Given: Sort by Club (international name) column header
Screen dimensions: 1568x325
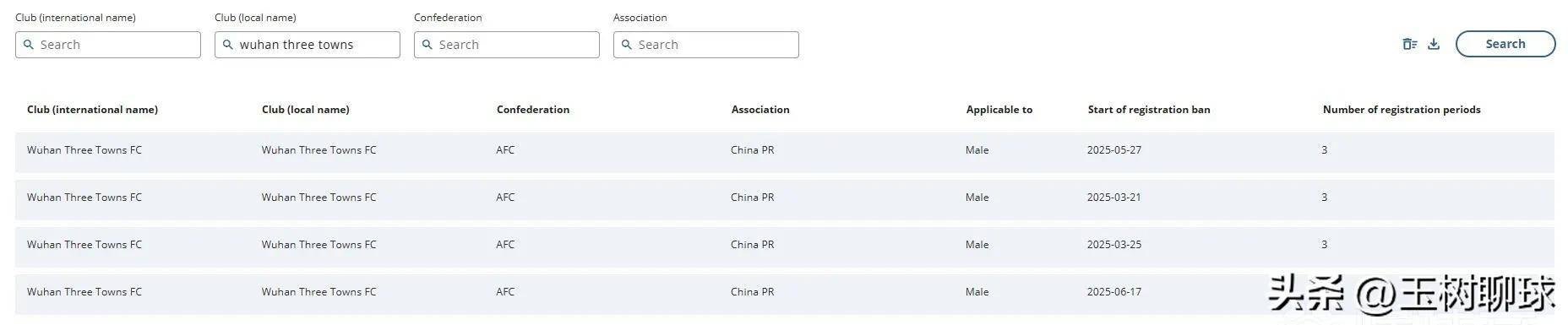Looking at the screenshot, I should coord(92,110).
